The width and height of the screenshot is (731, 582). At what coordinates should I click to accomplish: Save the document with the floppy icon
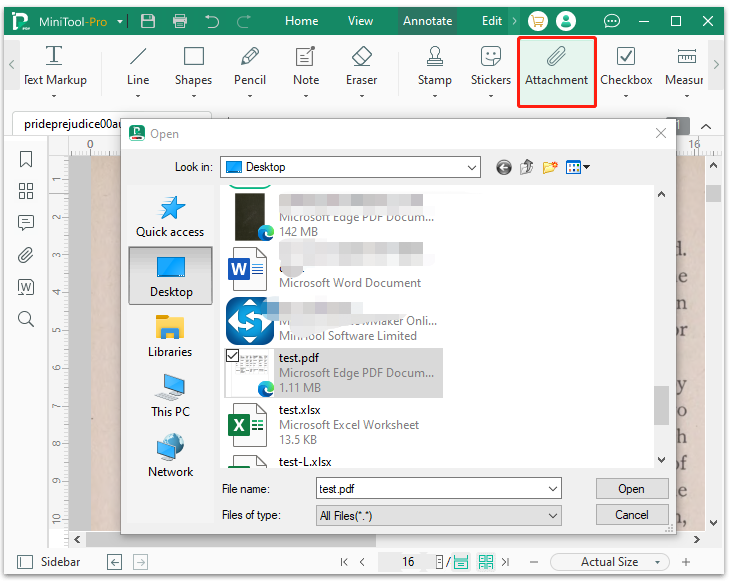click(x=148, y=21)
